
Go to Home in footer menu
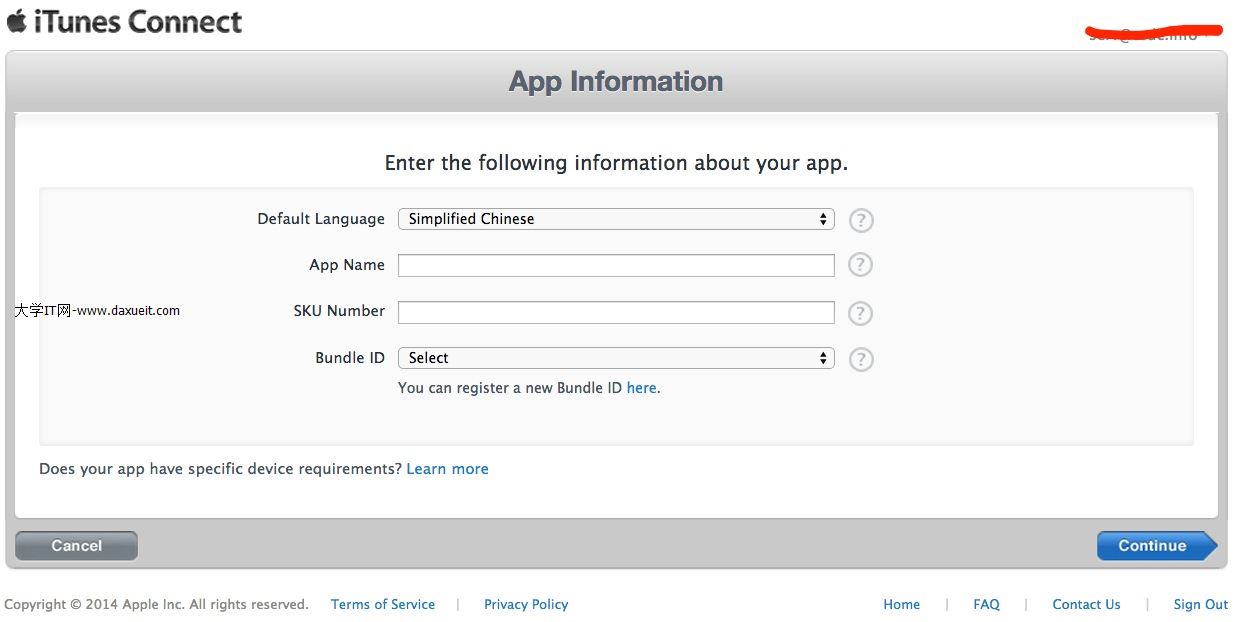point(901,605)
